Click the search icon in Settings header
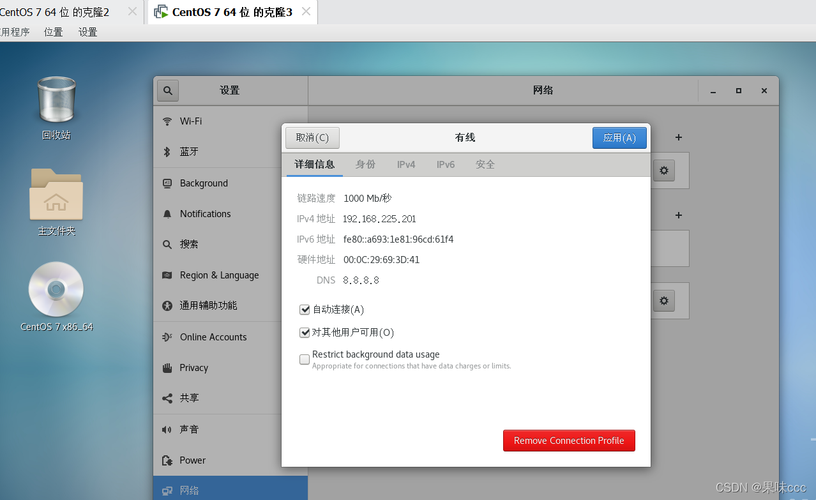816x500 pixels. coord(168,90)
